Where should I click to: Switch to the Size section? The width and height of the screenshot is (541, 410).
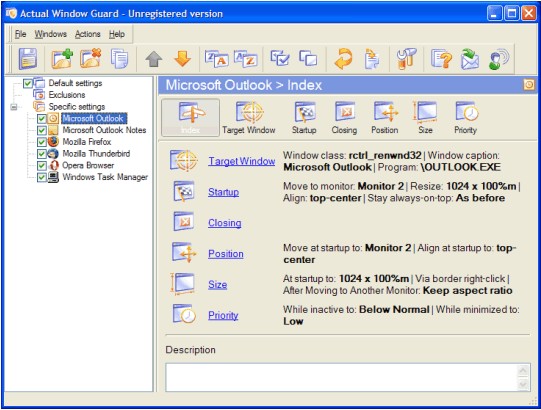425,118
